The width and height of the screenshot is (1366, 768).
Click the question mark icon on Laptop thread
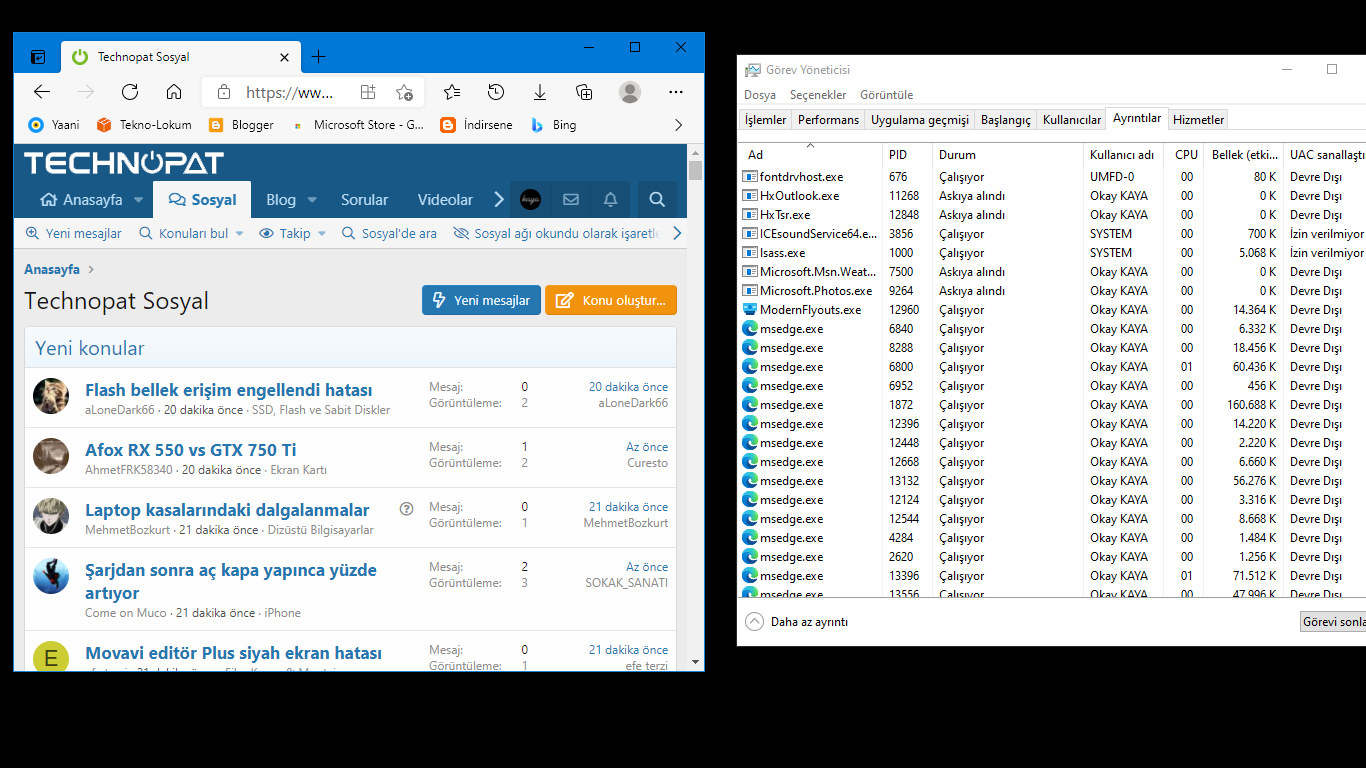pyautogui.click(x=406, y=508)
